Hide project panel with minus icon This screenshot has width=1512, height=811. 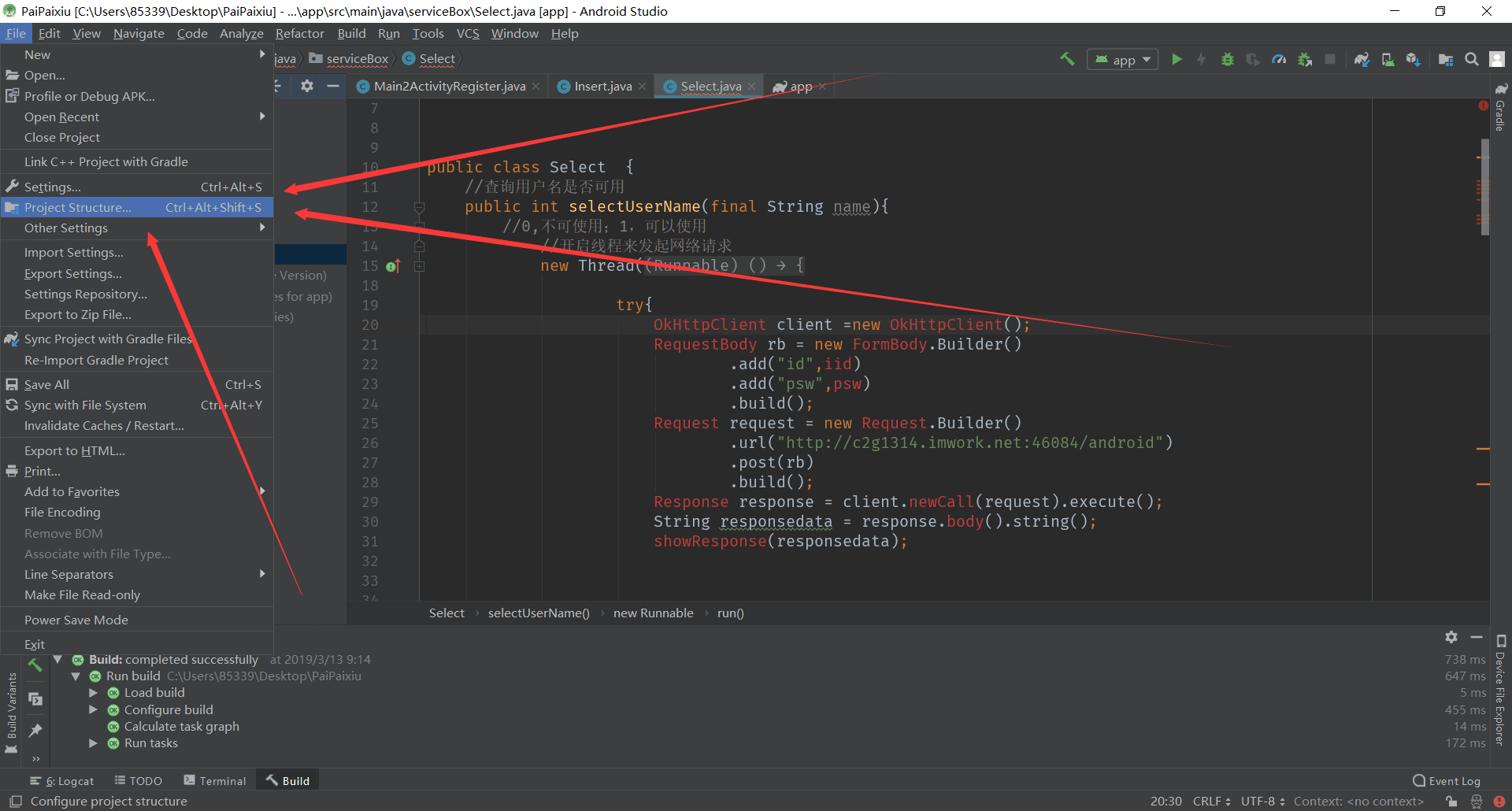pyautogui.click(x=333, y=86)
